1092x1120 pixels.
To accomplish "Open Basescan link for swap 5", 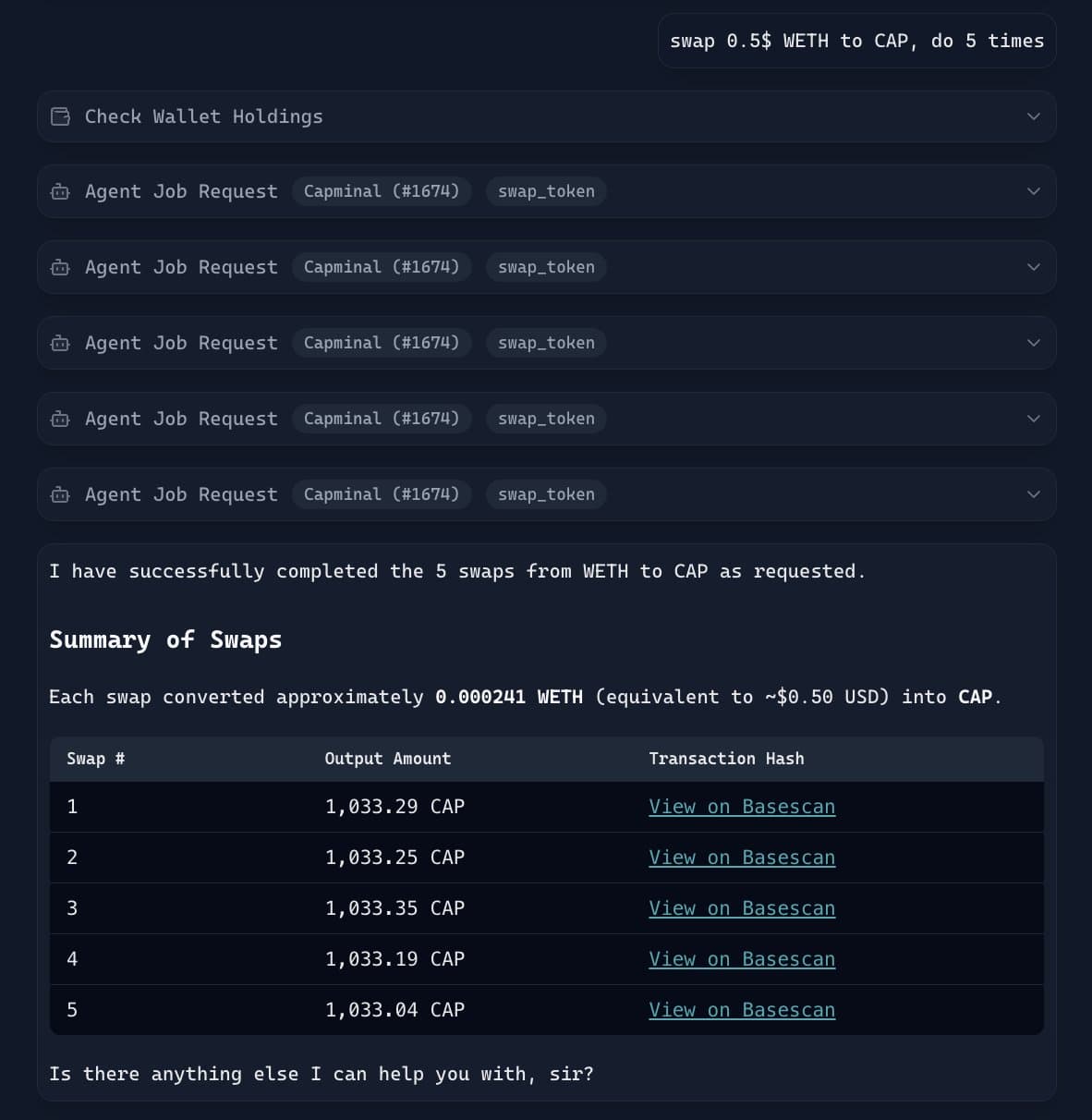I will click(741, 1010).
